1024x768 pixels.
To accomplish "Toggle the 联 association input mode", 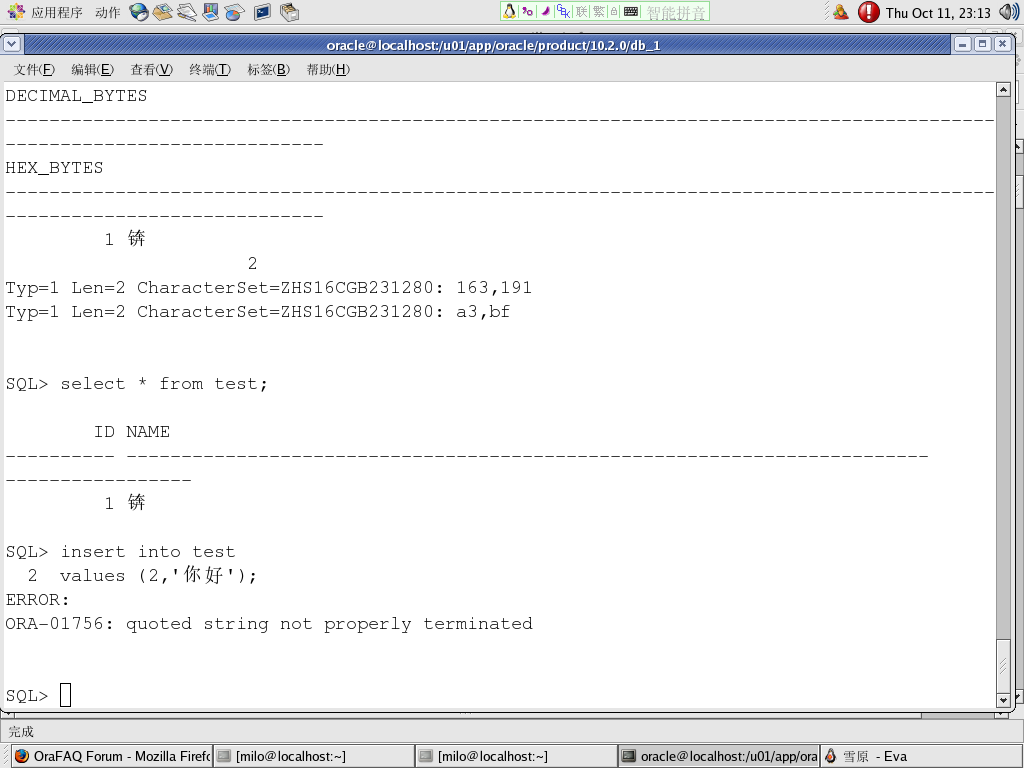I will pos(581,12).
